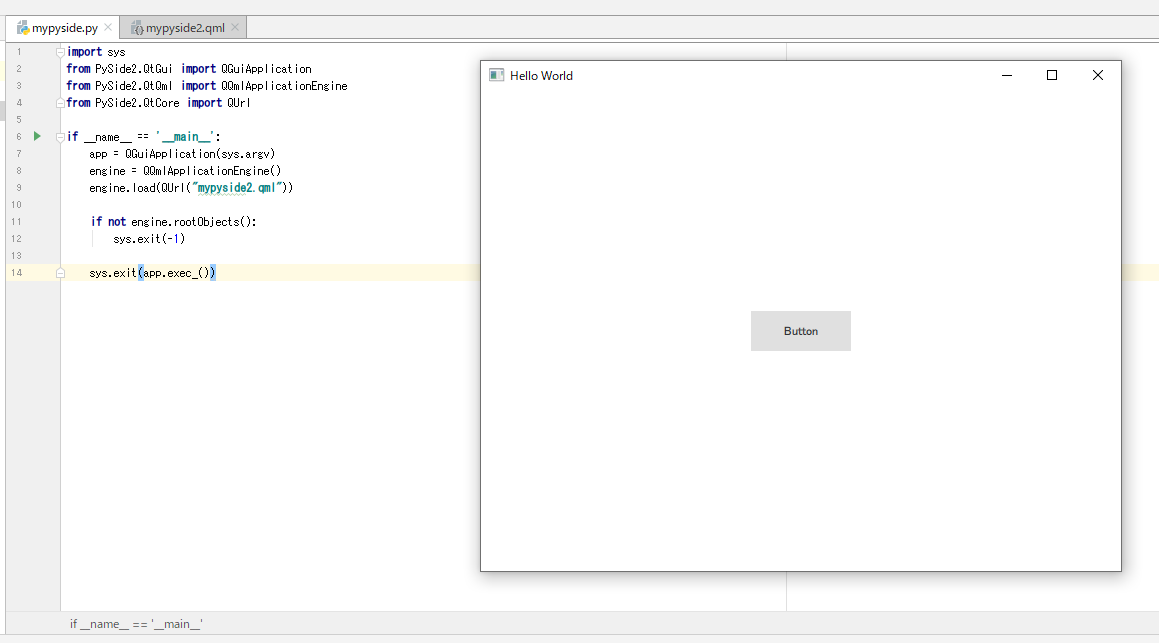Click 'sys.exit(app.exec_())' on line 14
The height and width of the screenshot is (643, 1159).
pyautogui.click(x=152, y=273)
